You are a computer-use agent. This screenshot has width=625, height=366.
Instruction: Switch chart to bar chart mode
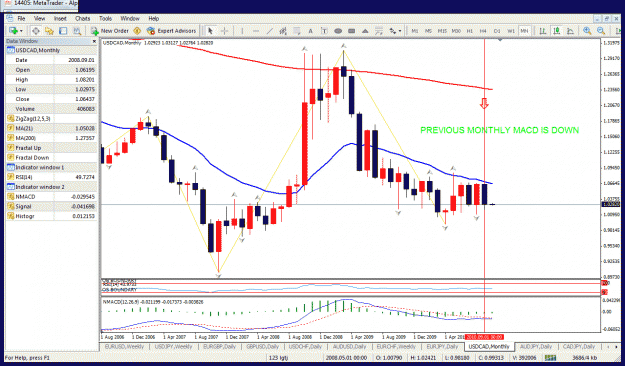point(542,31)
